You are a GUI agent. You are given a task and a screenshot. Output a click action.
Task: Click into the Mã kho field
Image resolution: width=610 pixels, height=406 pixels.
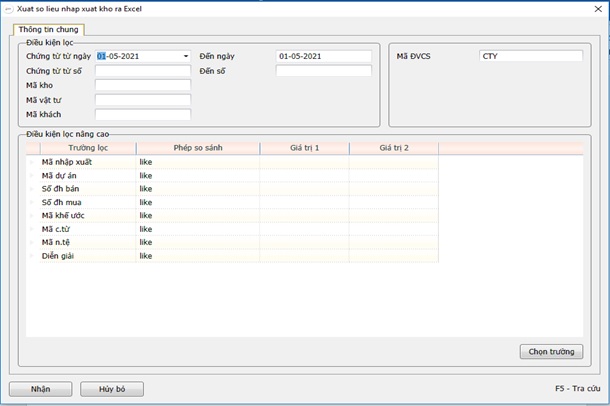click(x=142, y=86)
